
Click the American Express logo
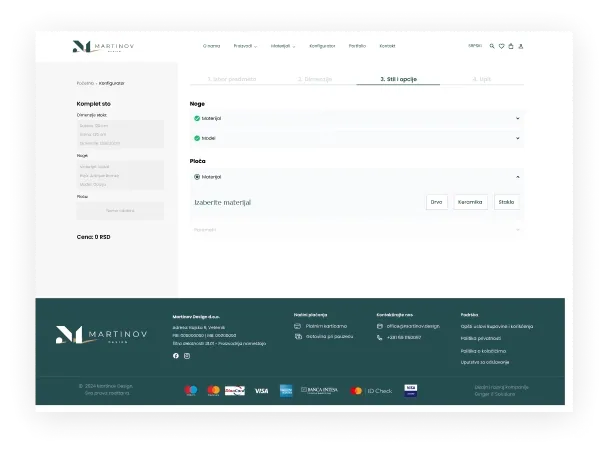click(x=286, y=391)
